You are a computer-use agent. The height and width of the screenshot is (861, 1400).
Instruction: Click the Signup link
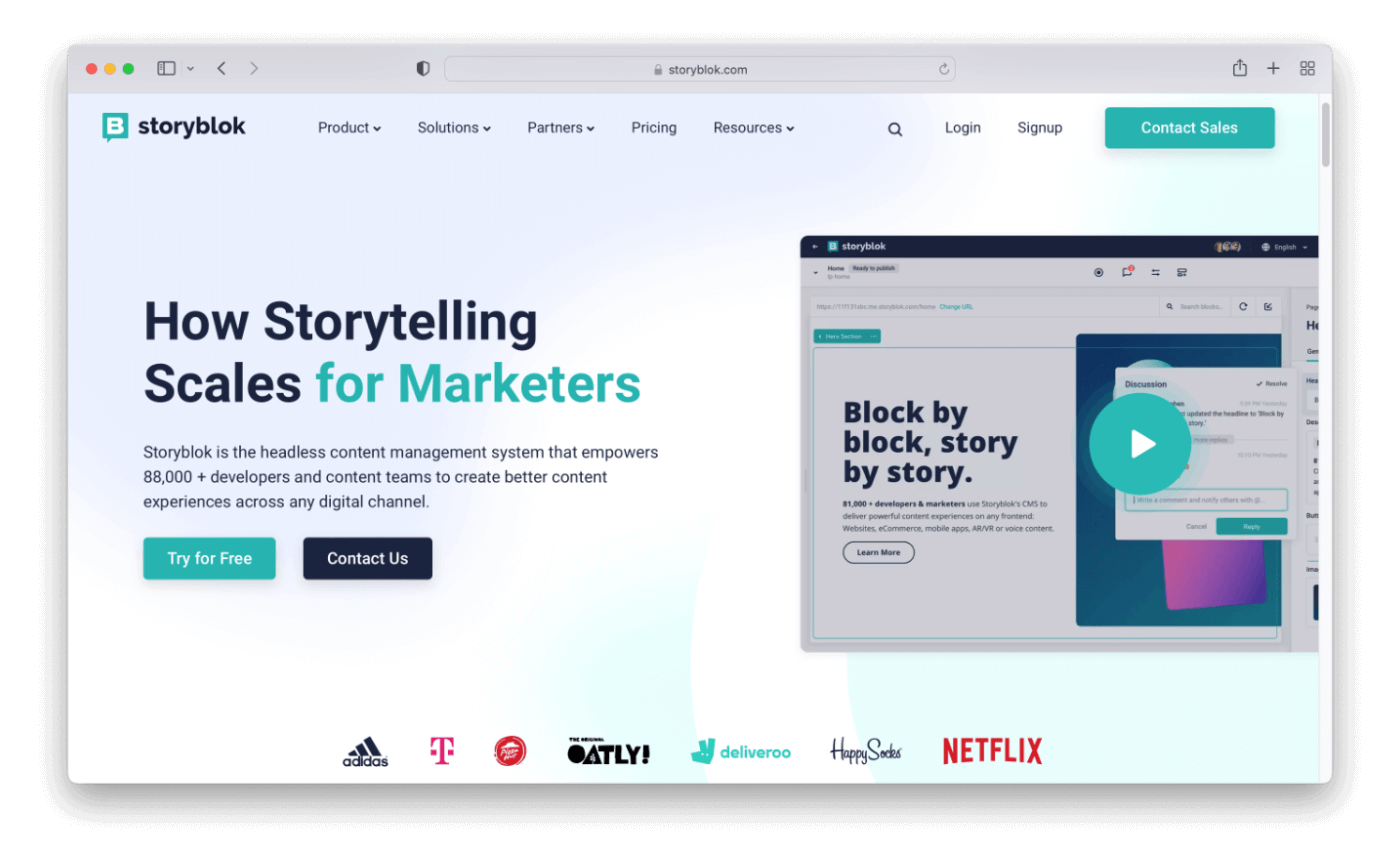point(1040,128)
